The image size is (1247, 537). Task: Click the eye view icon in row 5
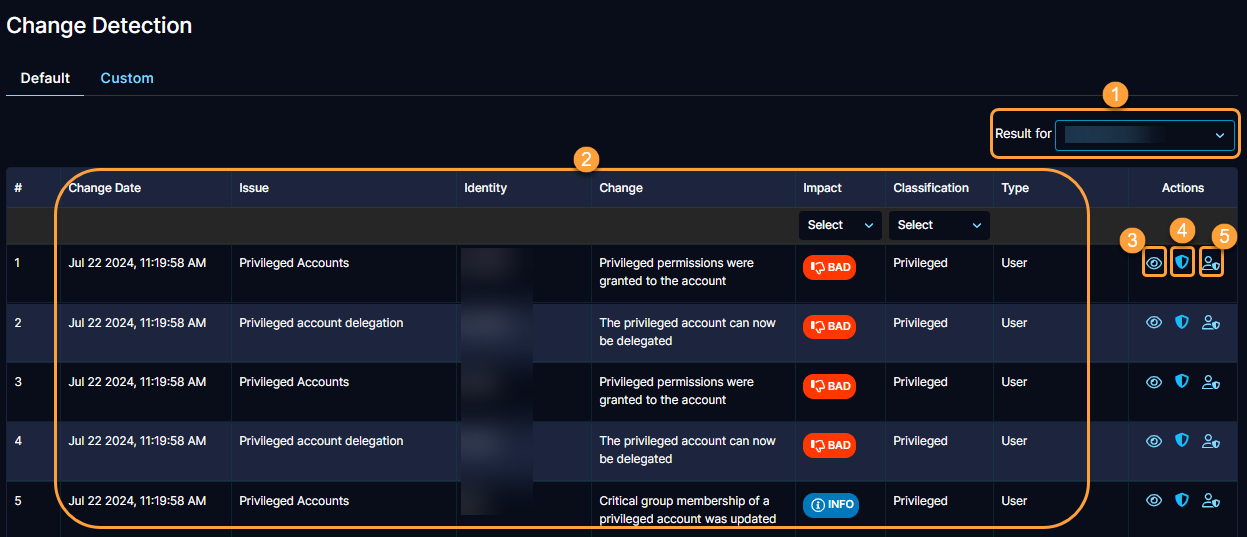click(1154, 501)
